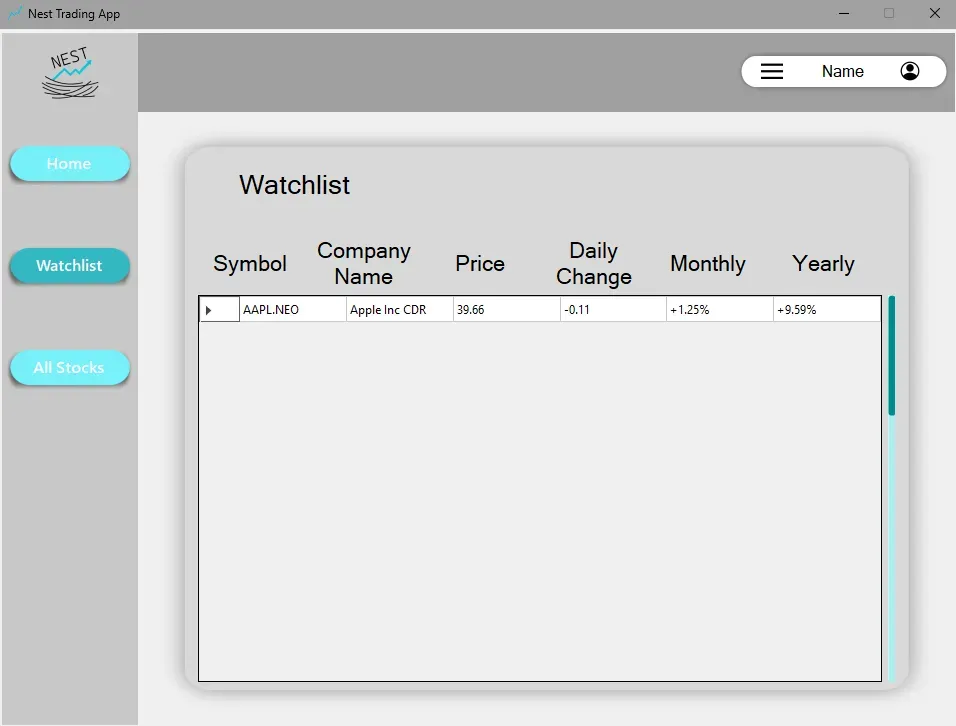Viewport: 956px width, 726px height.
Task: Click the Yearly column heading
Action: click(823, 264)
